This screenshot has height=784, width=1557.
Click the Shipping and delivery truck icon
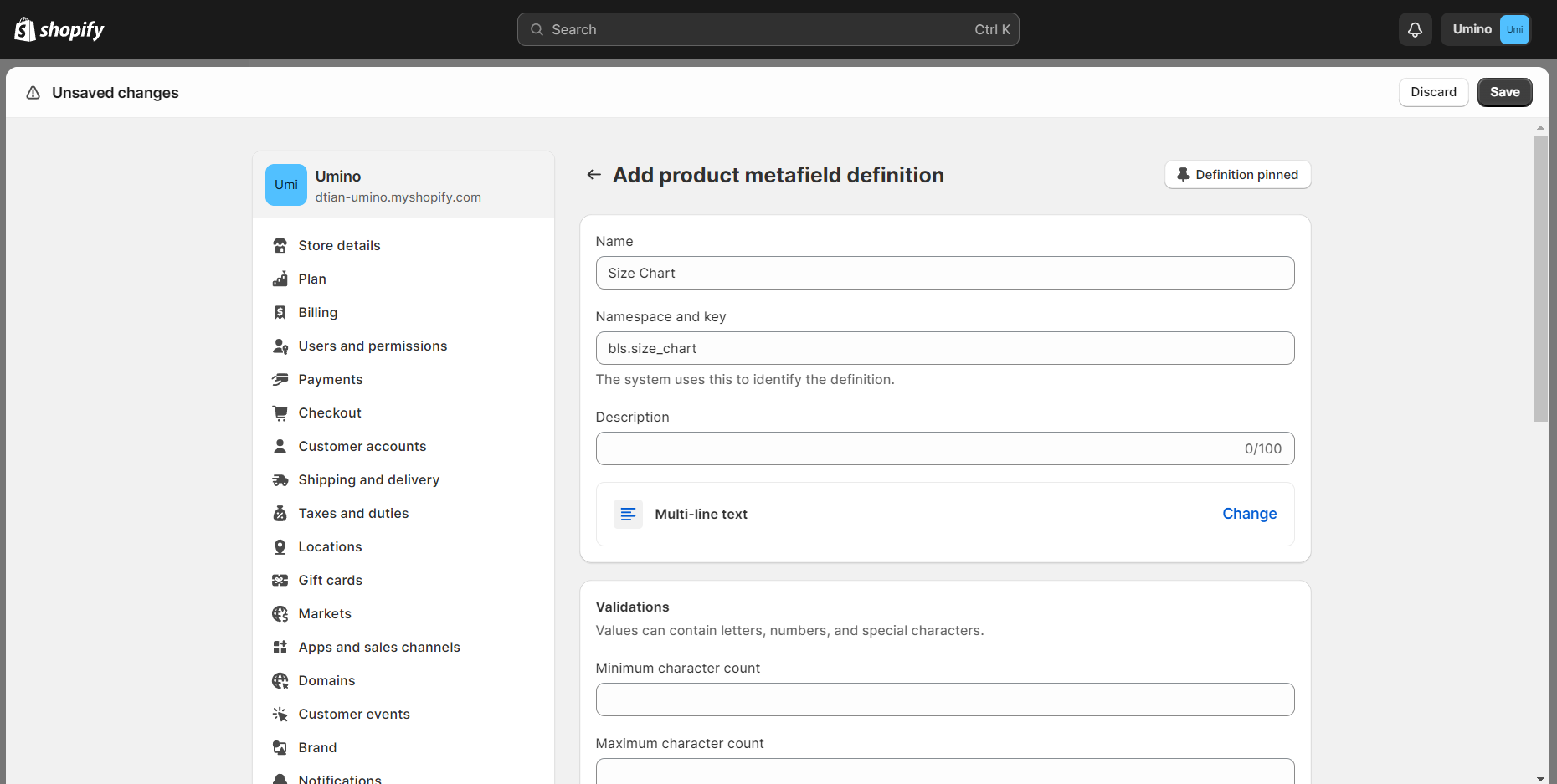pos(280,479)
